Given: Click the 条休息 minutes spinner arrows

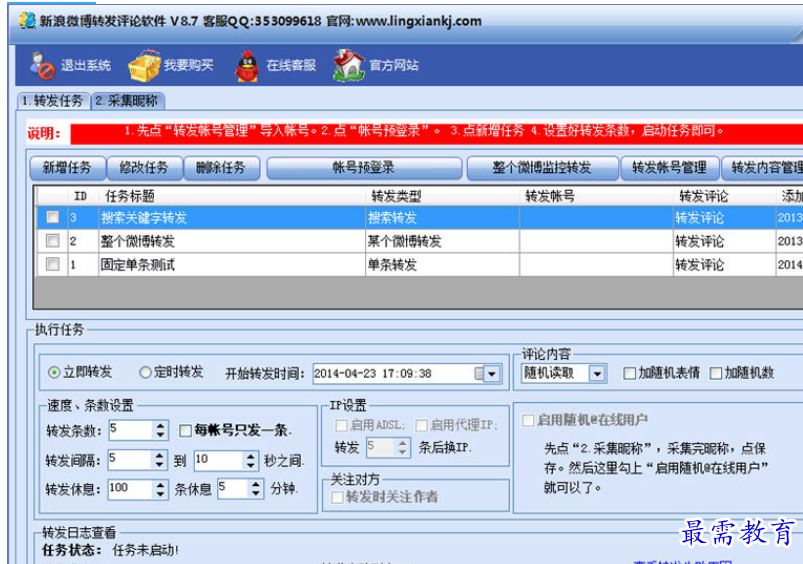Looking at the screenshot, I should (256, 489).
